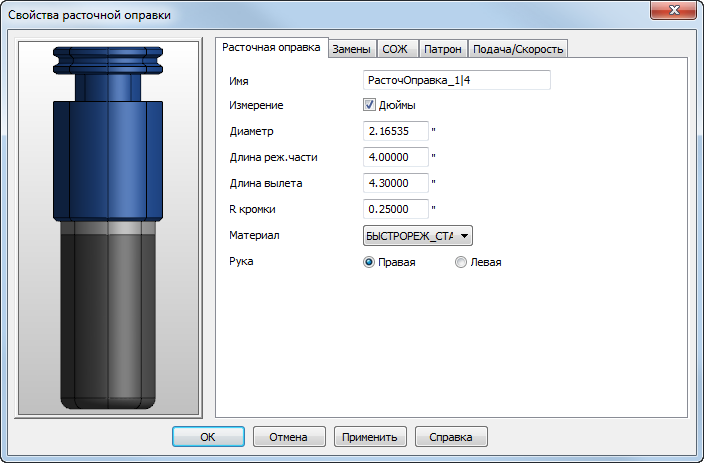Close the Свойства расточной оправки dialog

[x=673, y=10]
